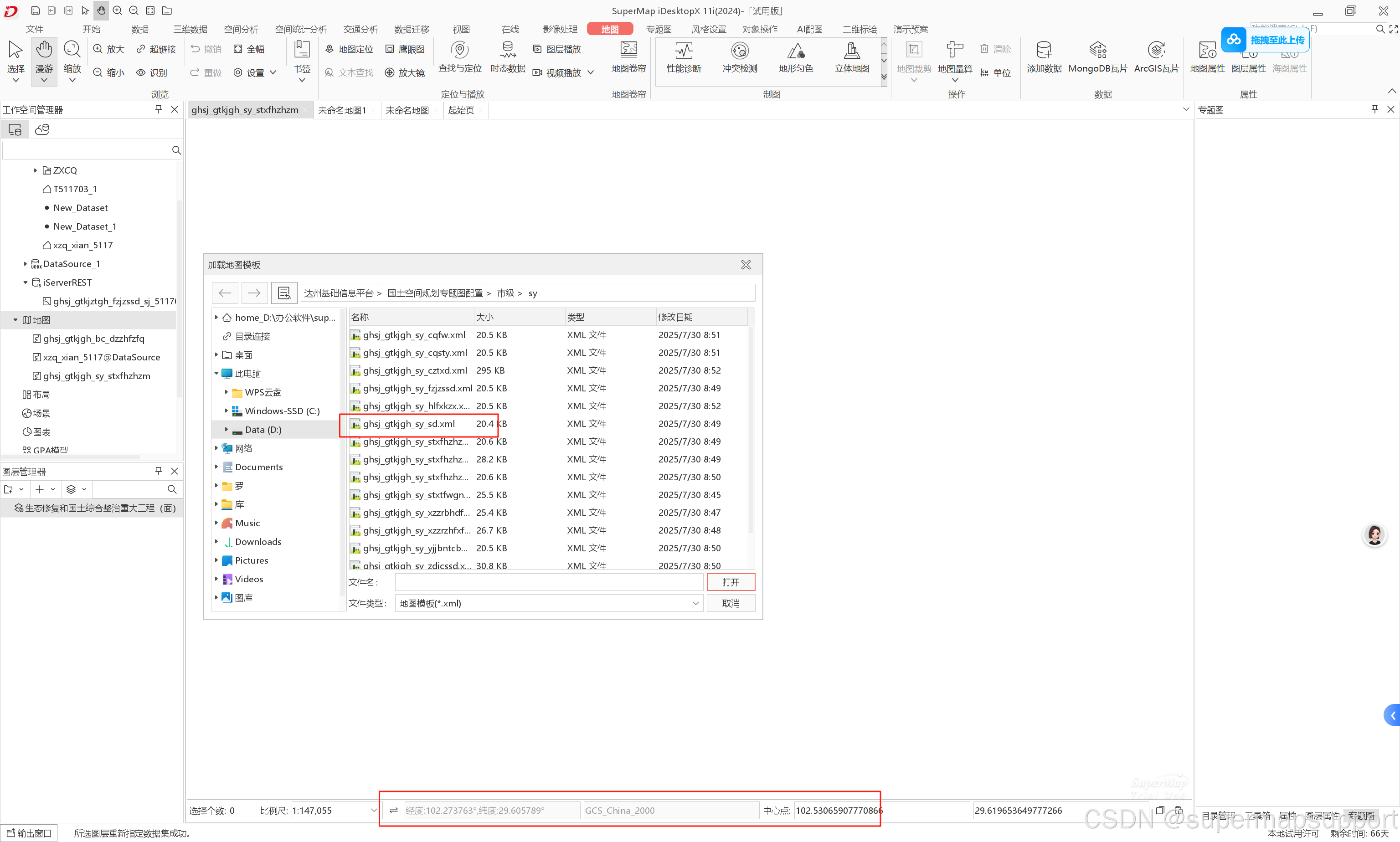Open 文件类型 dropdown in dialog
This screenshot has width=1400, height=842.
695,603
